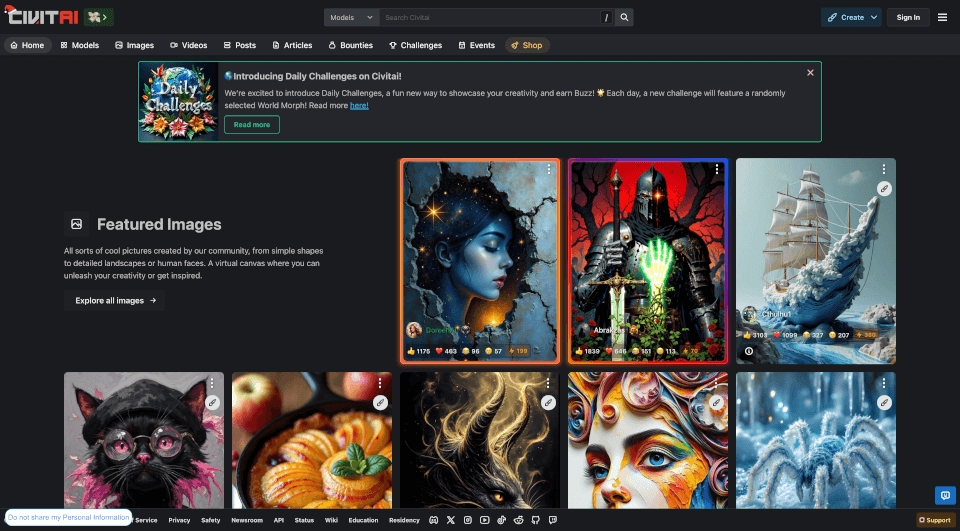Viewport: 960px width, 531px height.
Task: Switch to the Bounties tab
Action: tap(350, 45)
